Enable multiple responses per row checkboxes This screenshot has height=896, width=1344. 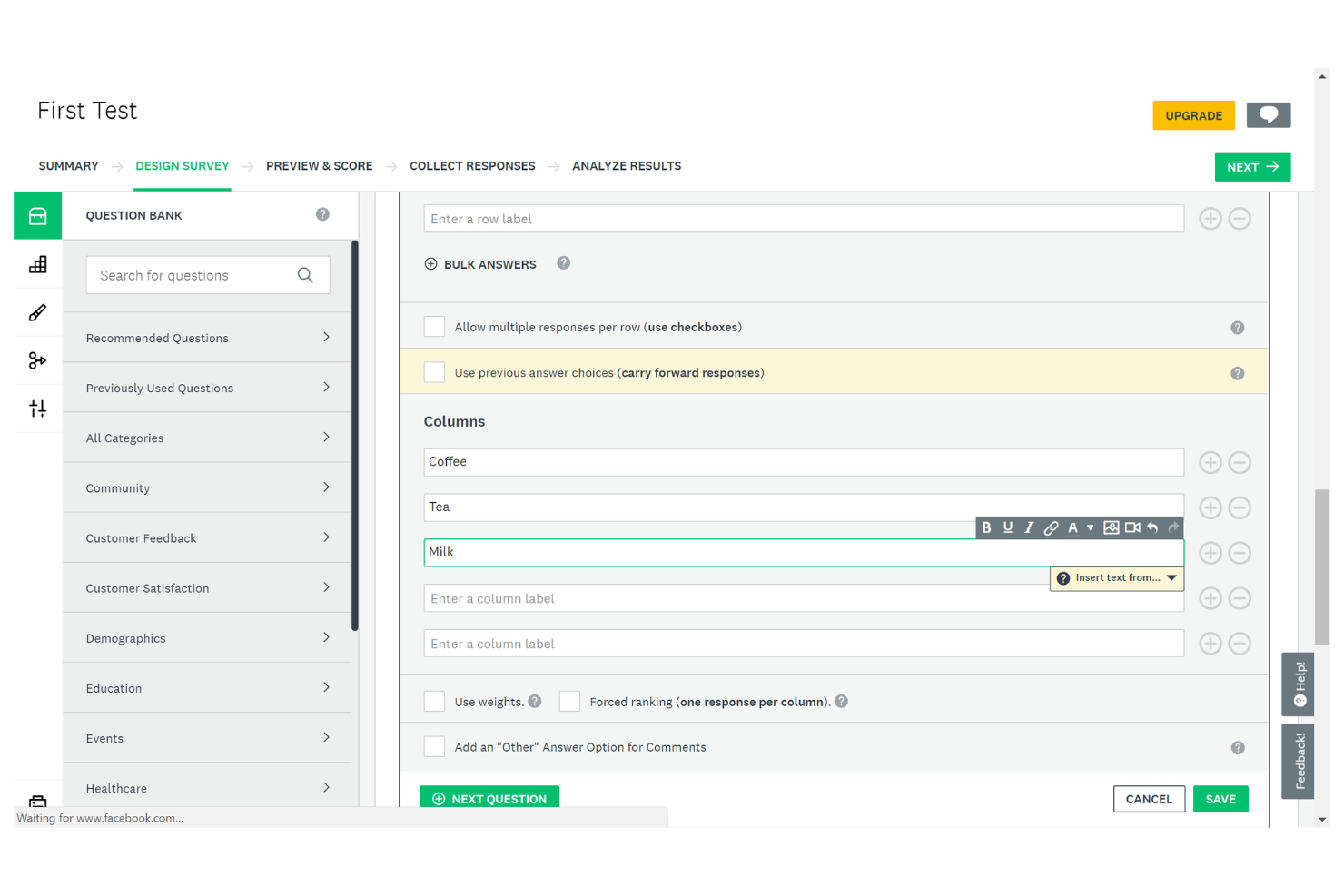(434, 326)
